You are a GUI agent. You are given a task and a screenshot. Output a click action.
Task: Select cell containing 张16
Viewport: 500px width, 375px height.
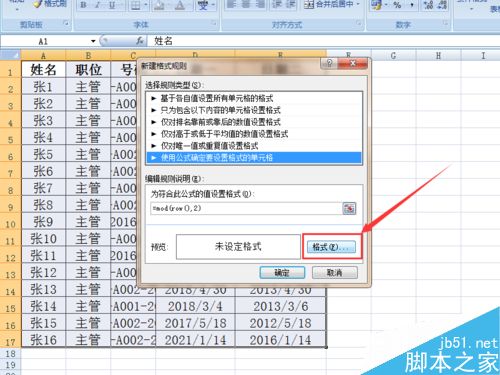pyautogui.click(x=43, y=340)
